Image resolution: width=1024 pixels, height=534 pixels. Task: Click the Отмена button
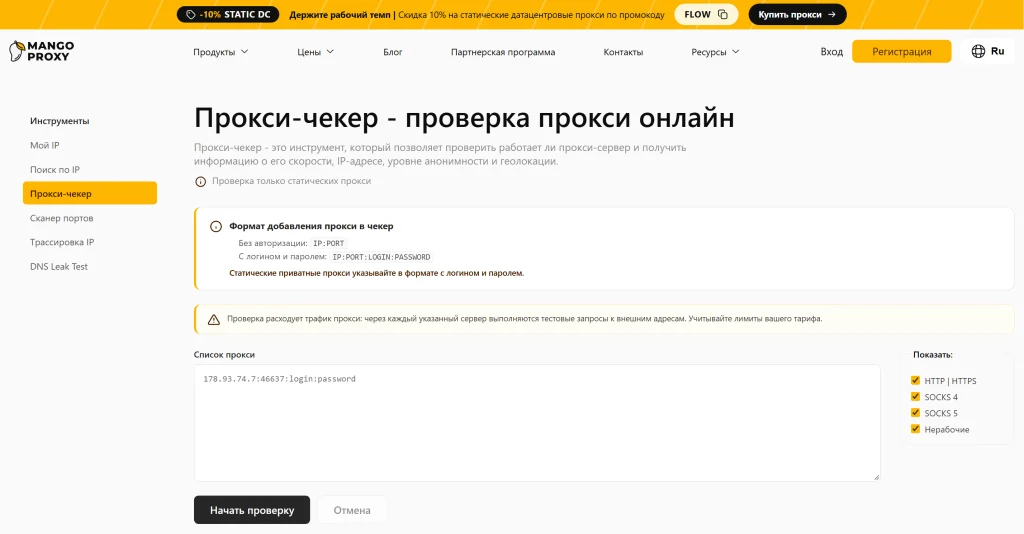(352, 510)
